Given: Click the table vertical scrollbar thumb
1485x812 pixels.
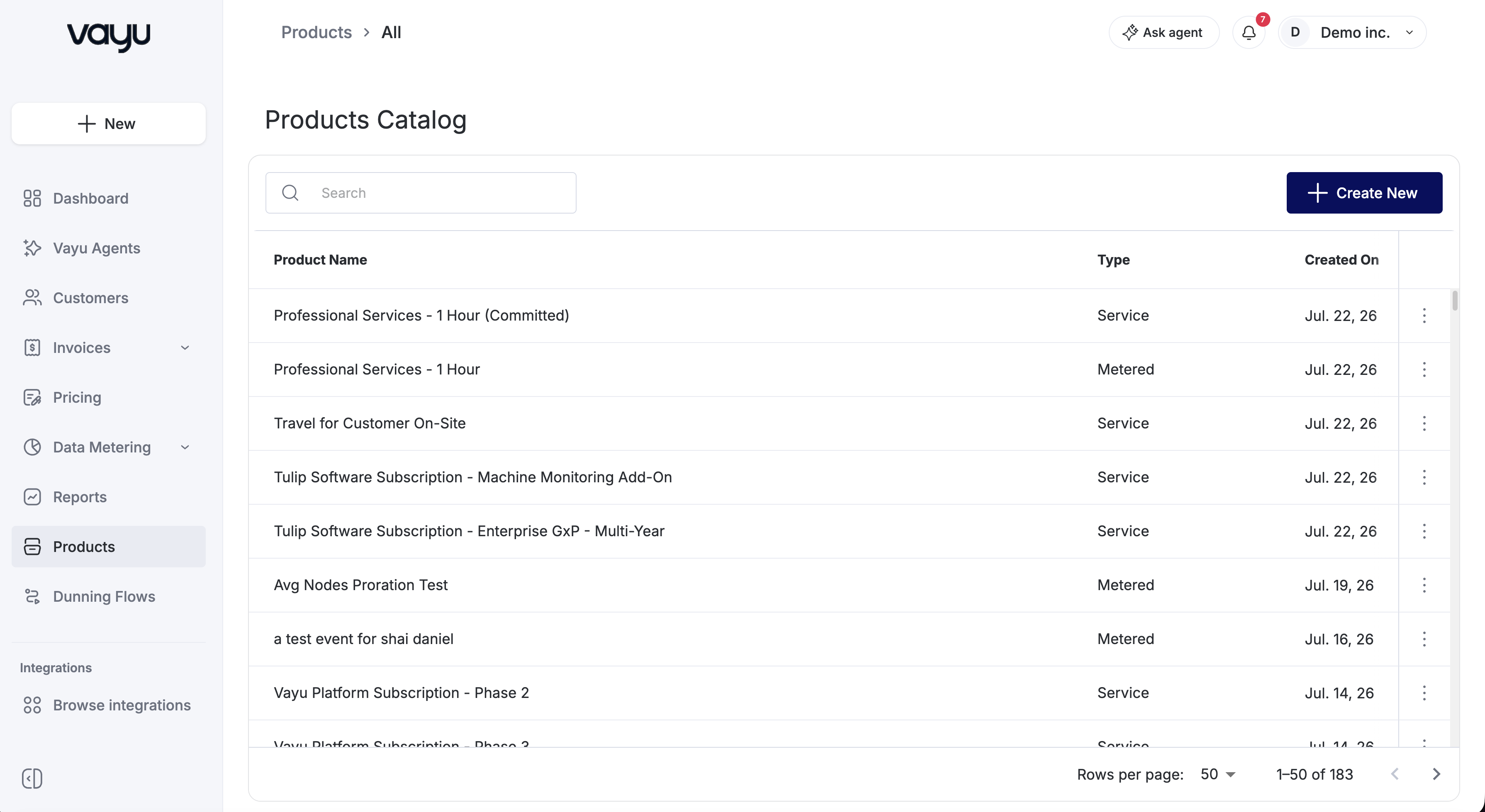Looking at the screenshot, I should click(1455, 301).
